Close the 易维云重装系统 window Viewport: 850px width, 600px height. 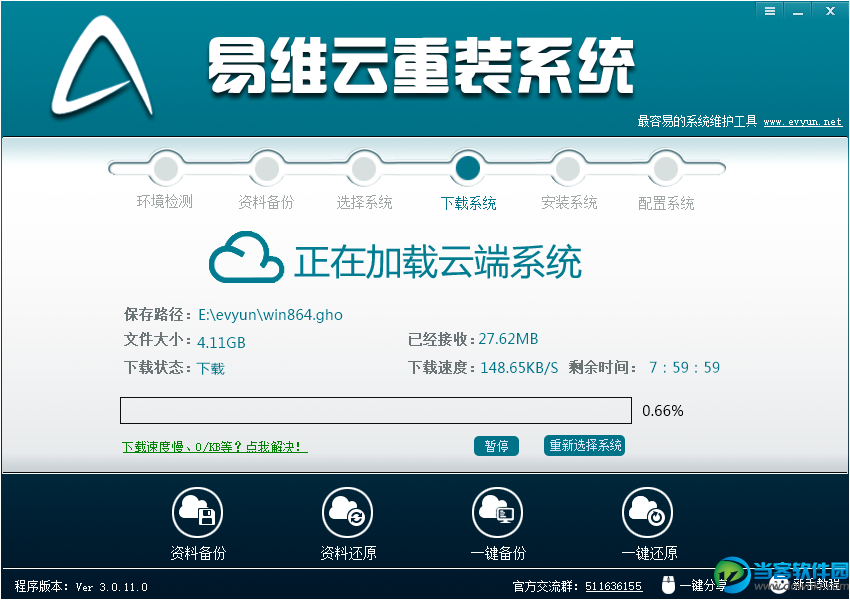(830, 11)
